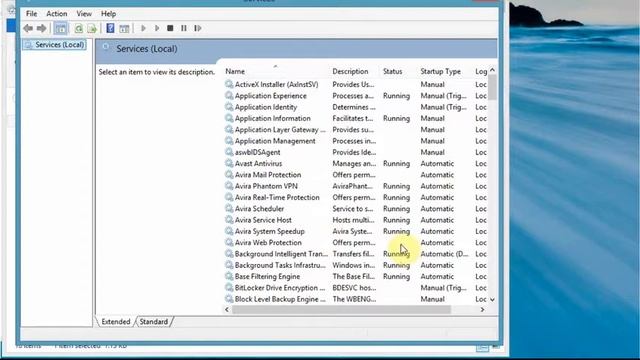Select the Application Information service name
Image resolution: width=640 pixels, height=360 pixels.
273,118
